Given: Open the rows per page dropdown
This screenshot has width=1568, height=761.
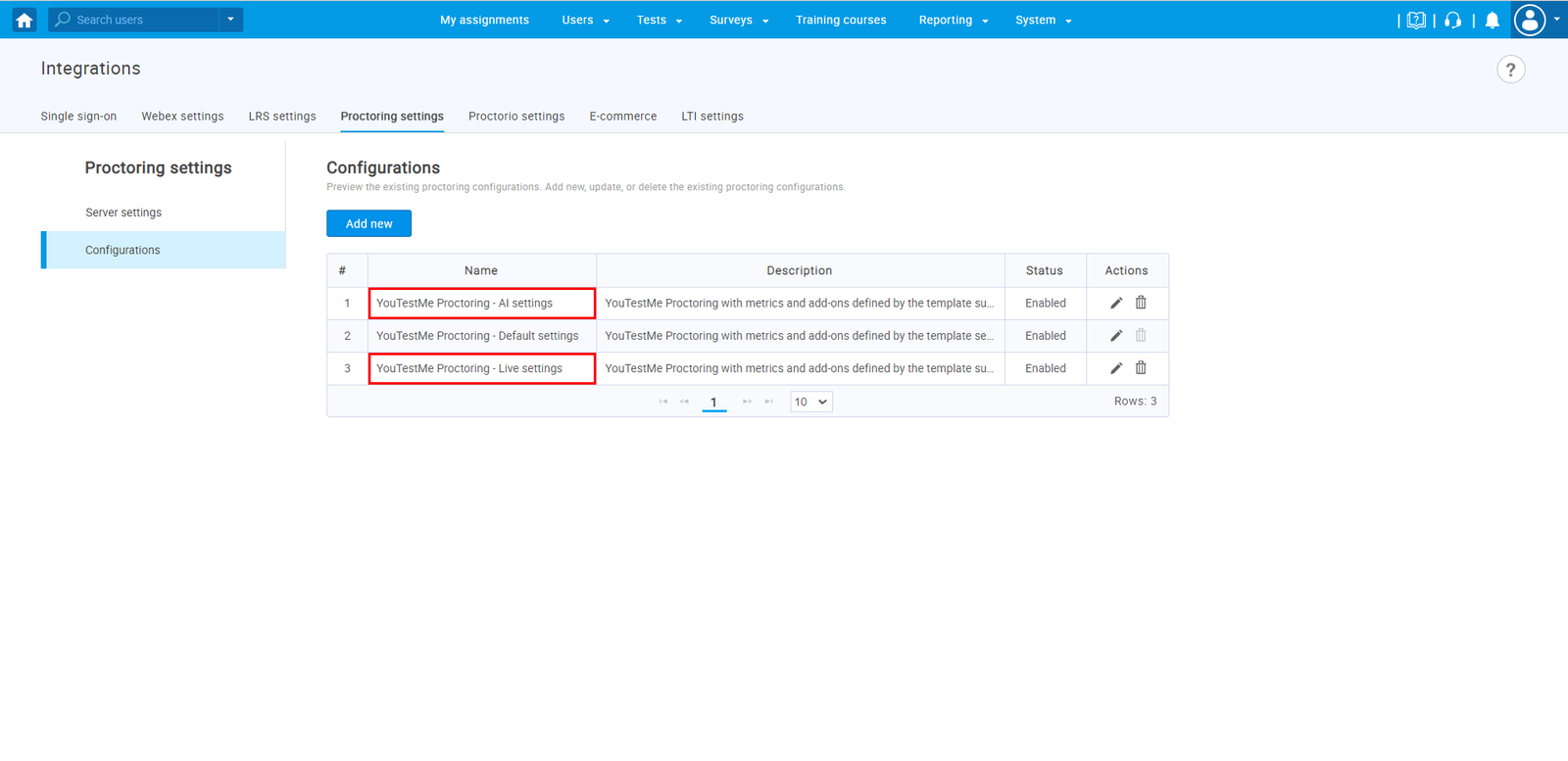Looking at the screenshot, I should point(810,402).
